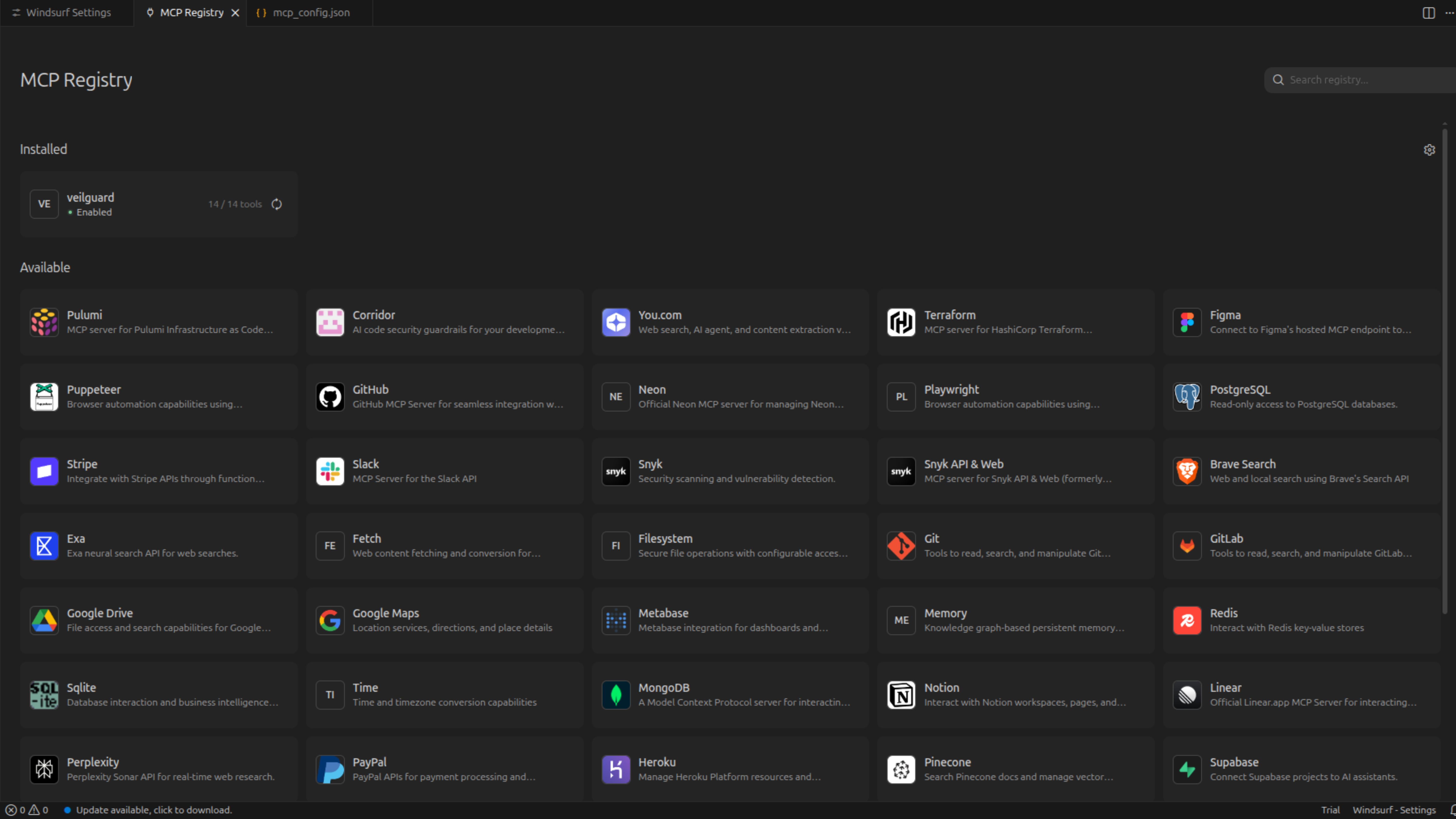Click the Pulumi logo icon
This screenshot has height=819, width=1456.
pyautogui.click(x=44, y=322)
